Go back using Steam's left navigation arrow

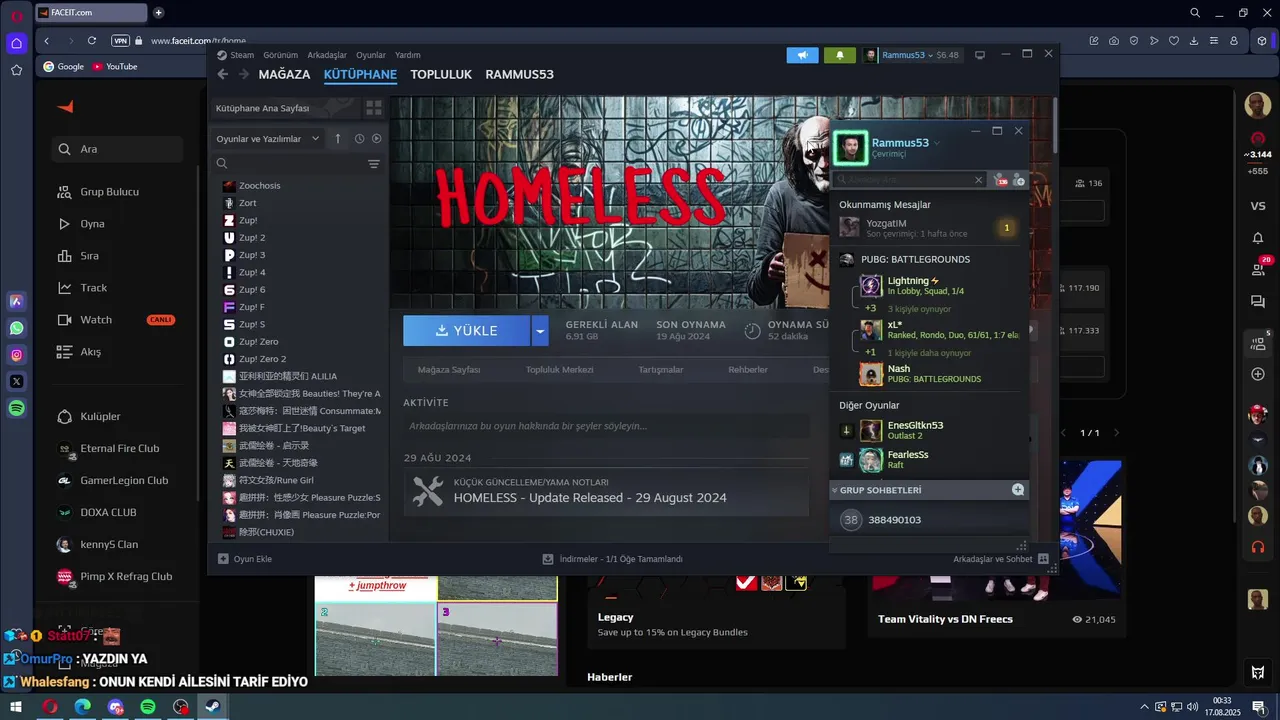[223, 74]
